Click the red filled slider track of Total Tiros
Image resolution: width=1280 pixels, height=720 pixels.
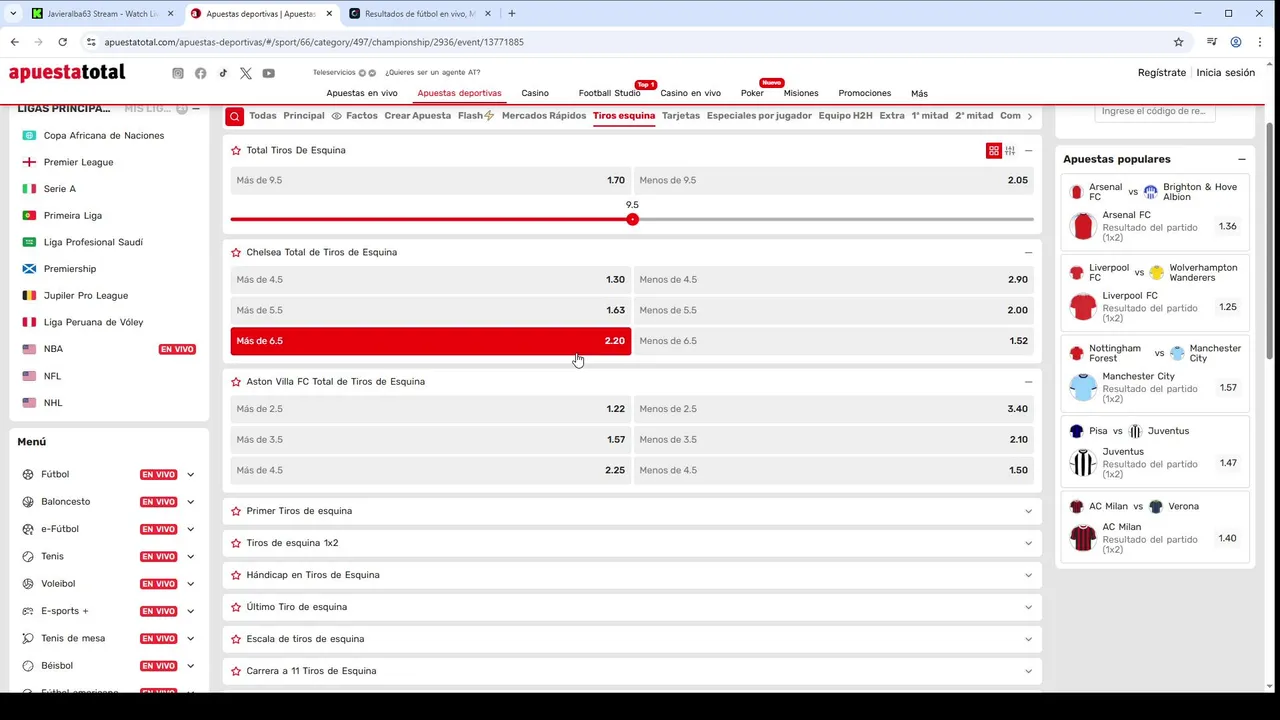coord(430,219)
